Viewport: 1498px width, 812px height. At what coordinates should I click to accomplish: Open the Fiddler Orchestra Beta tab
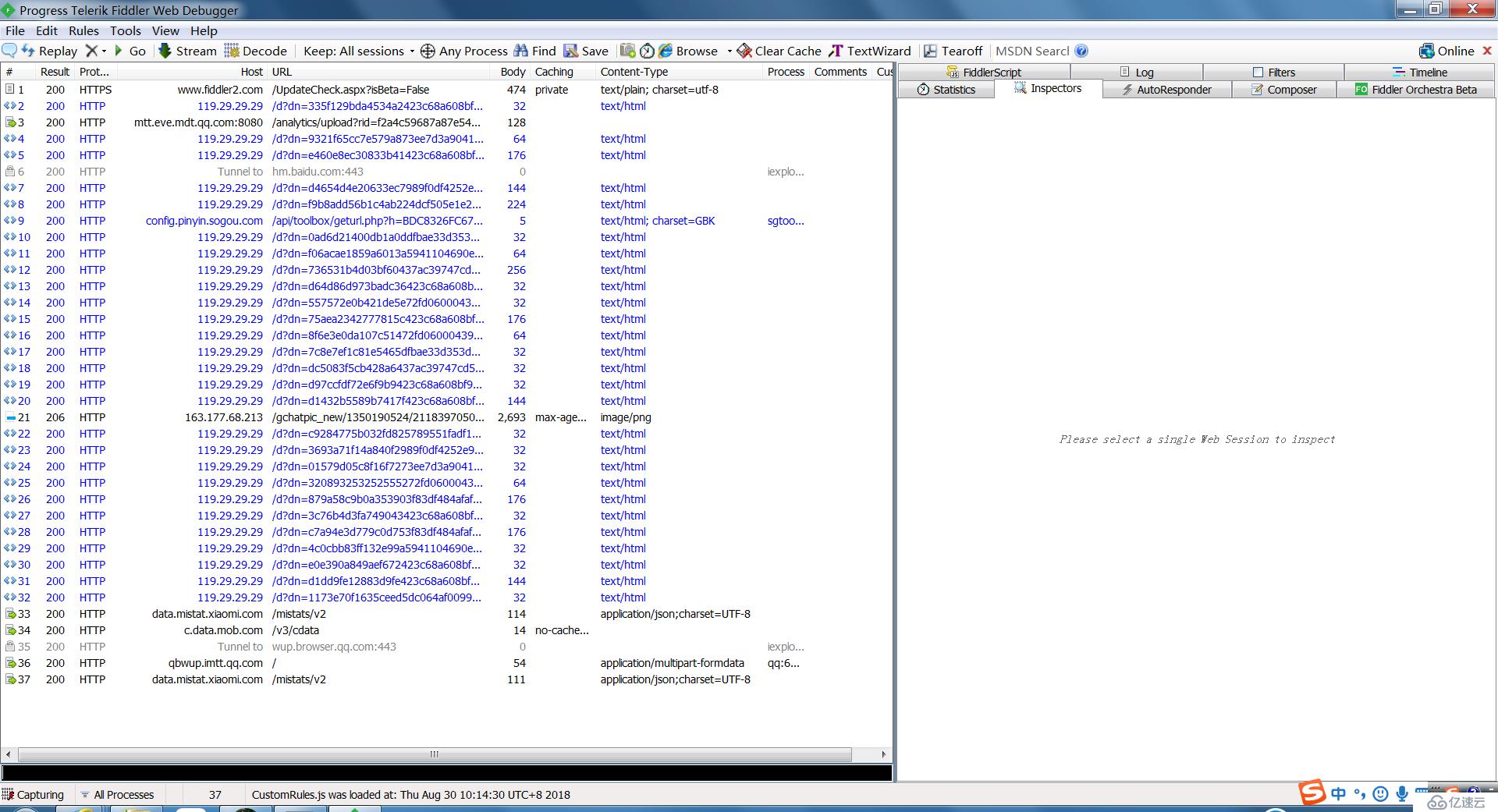pyautogui.click(x=1416, y=89)
